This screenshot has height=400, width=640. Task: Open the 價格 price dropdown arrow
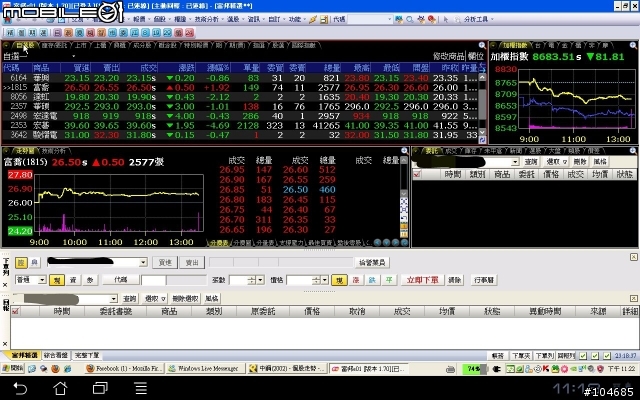click(x=325, y=280)
